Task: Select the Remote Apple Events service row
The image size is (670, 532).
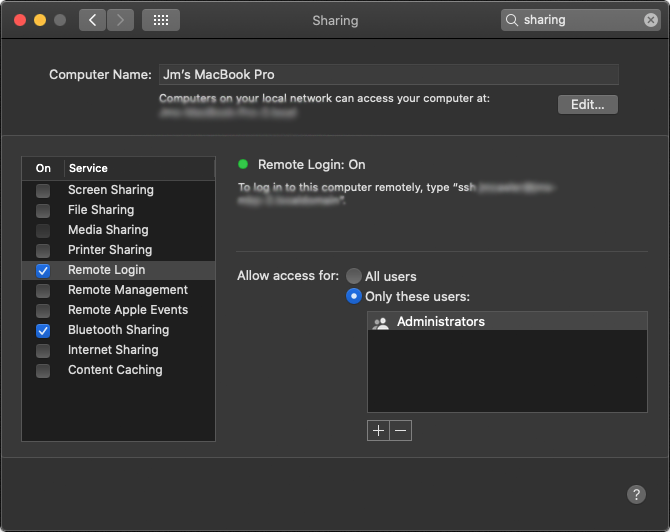Action: pyautogui.click(x=118, y=311)
